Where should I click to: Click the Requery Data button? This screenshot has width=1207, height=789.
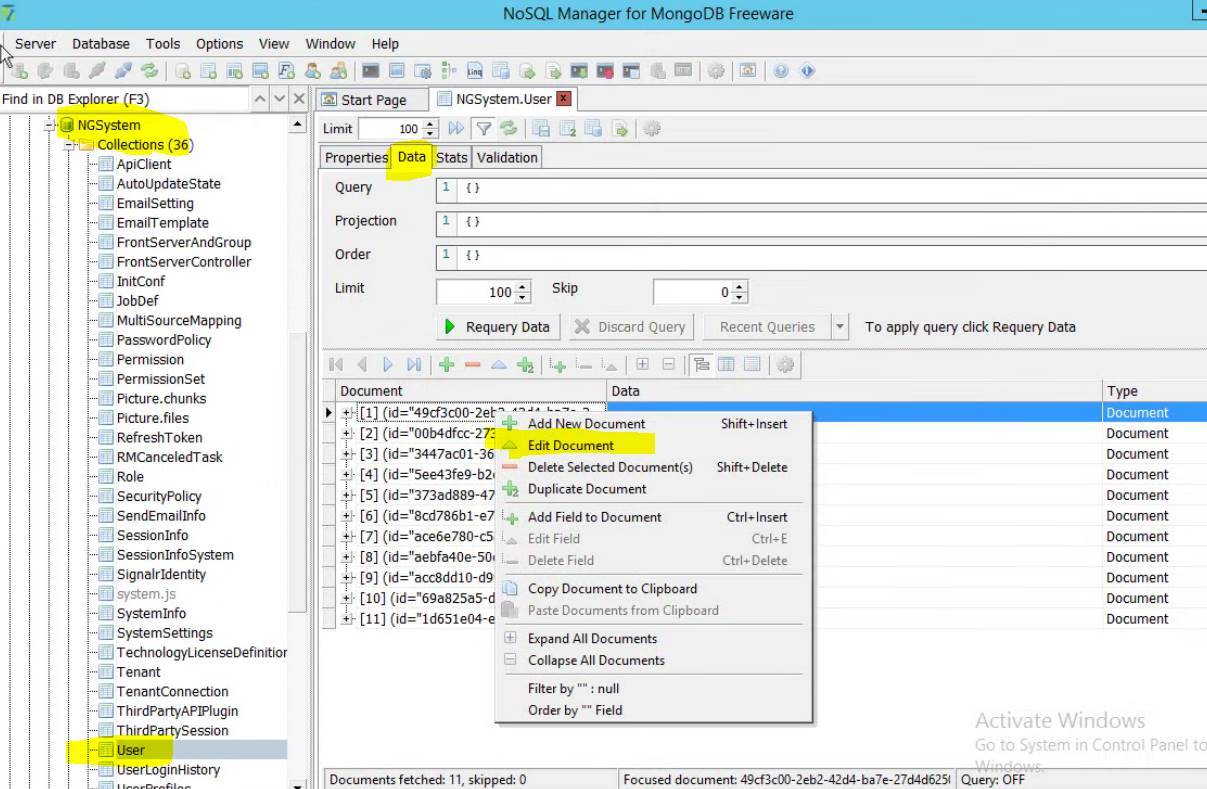(496, 327)
